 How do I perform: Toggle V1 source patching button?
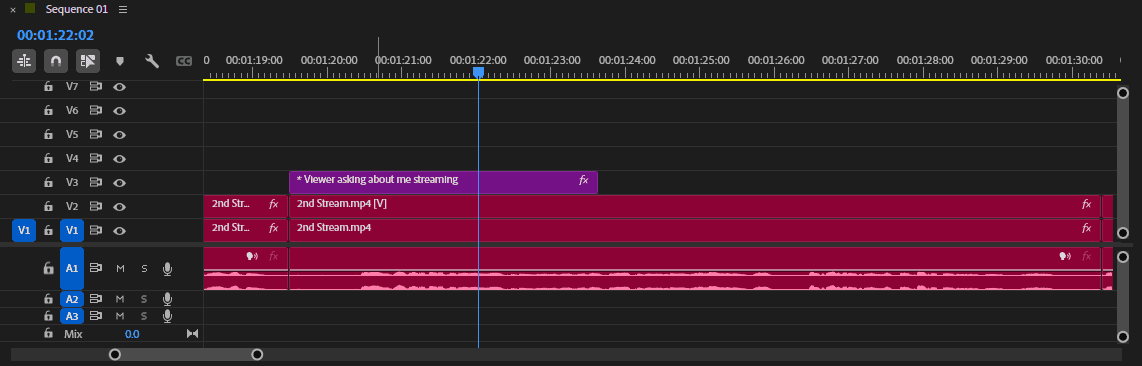point(24,231)
